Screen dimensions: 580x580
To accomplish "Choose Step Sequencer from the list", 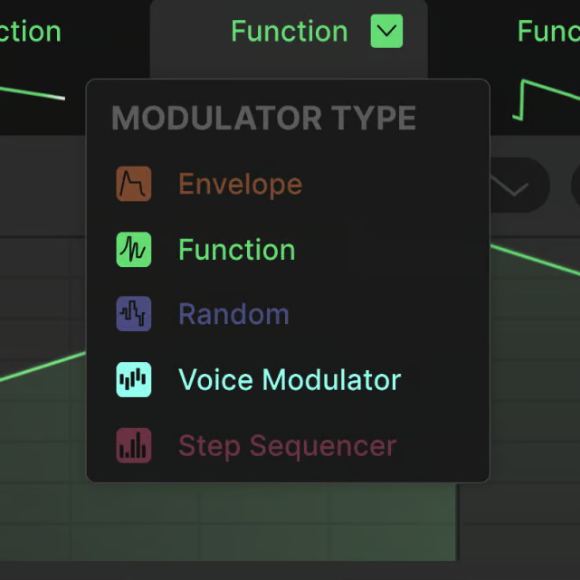I will point(287,446).
